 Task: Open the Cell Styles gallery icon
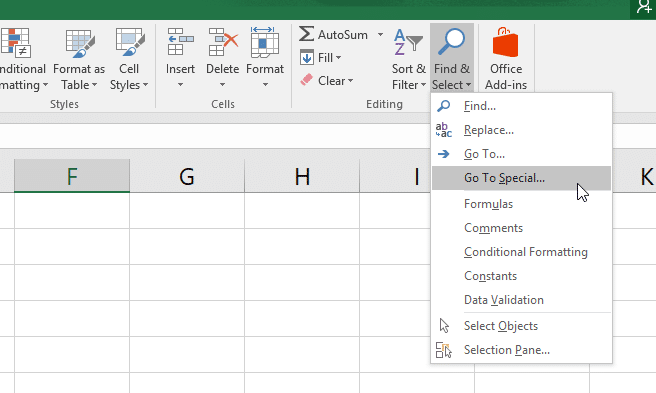tap(130, 43)
